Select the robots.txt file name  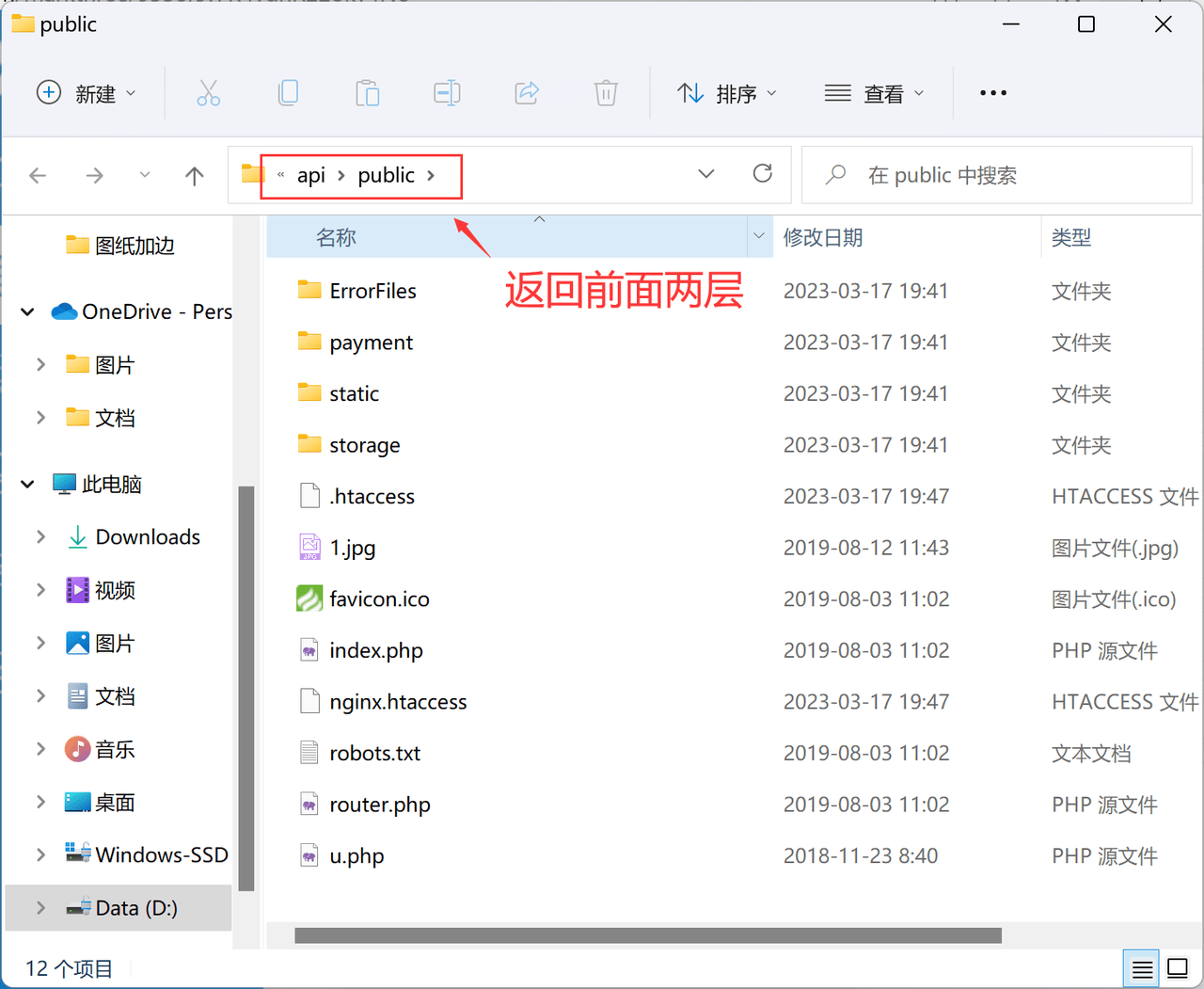click(374, 753)
